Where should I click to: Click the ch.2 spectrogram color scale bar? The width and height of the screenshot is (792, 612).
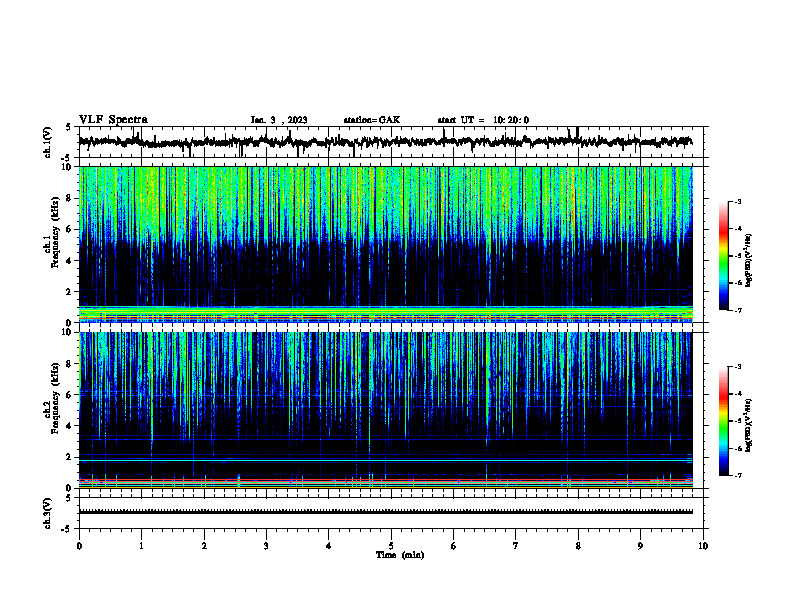click(x=724, y=421)
